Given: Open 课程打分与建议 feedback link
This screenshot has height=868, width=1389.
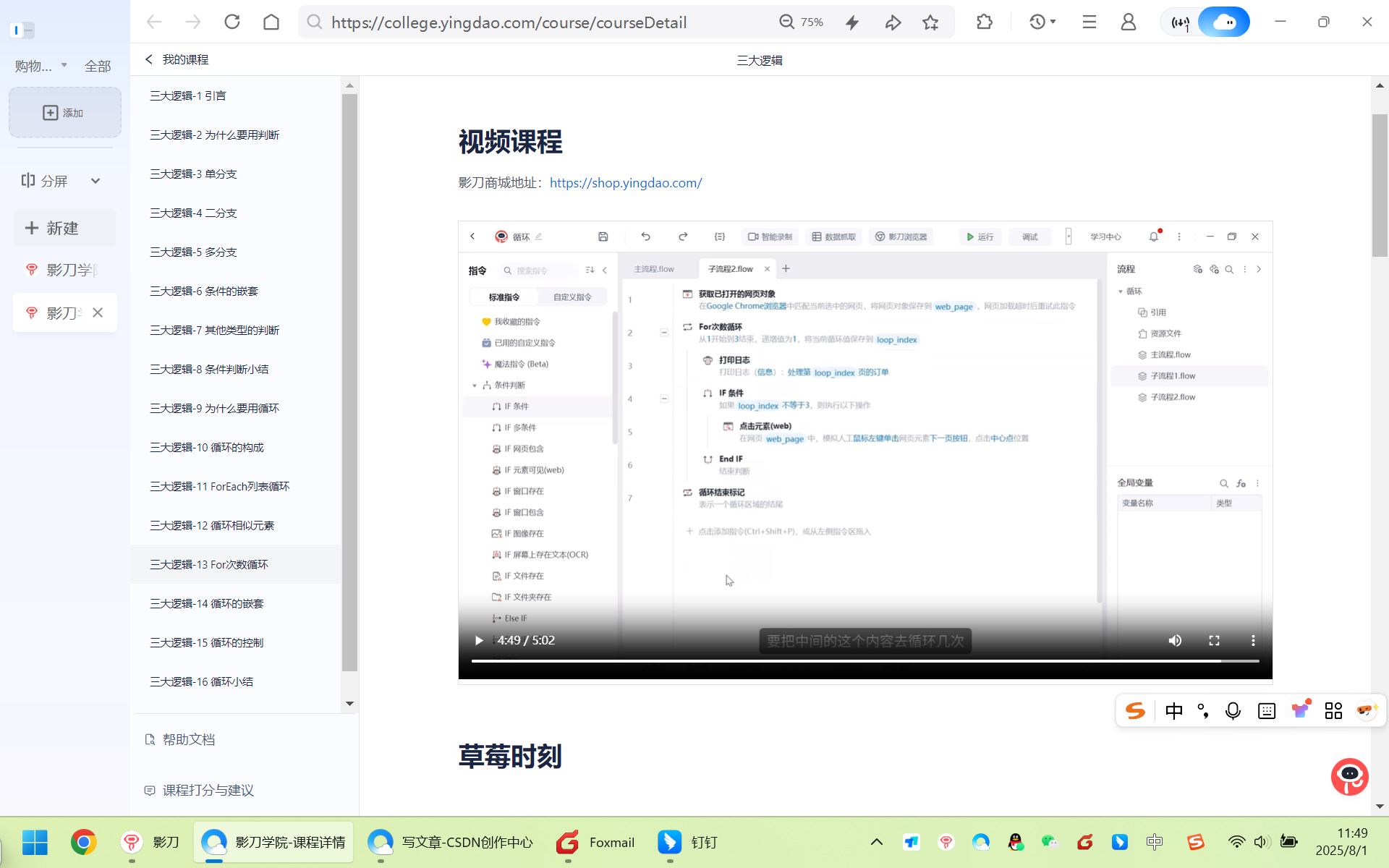Looking at the screenshot, I should point(199,790).
